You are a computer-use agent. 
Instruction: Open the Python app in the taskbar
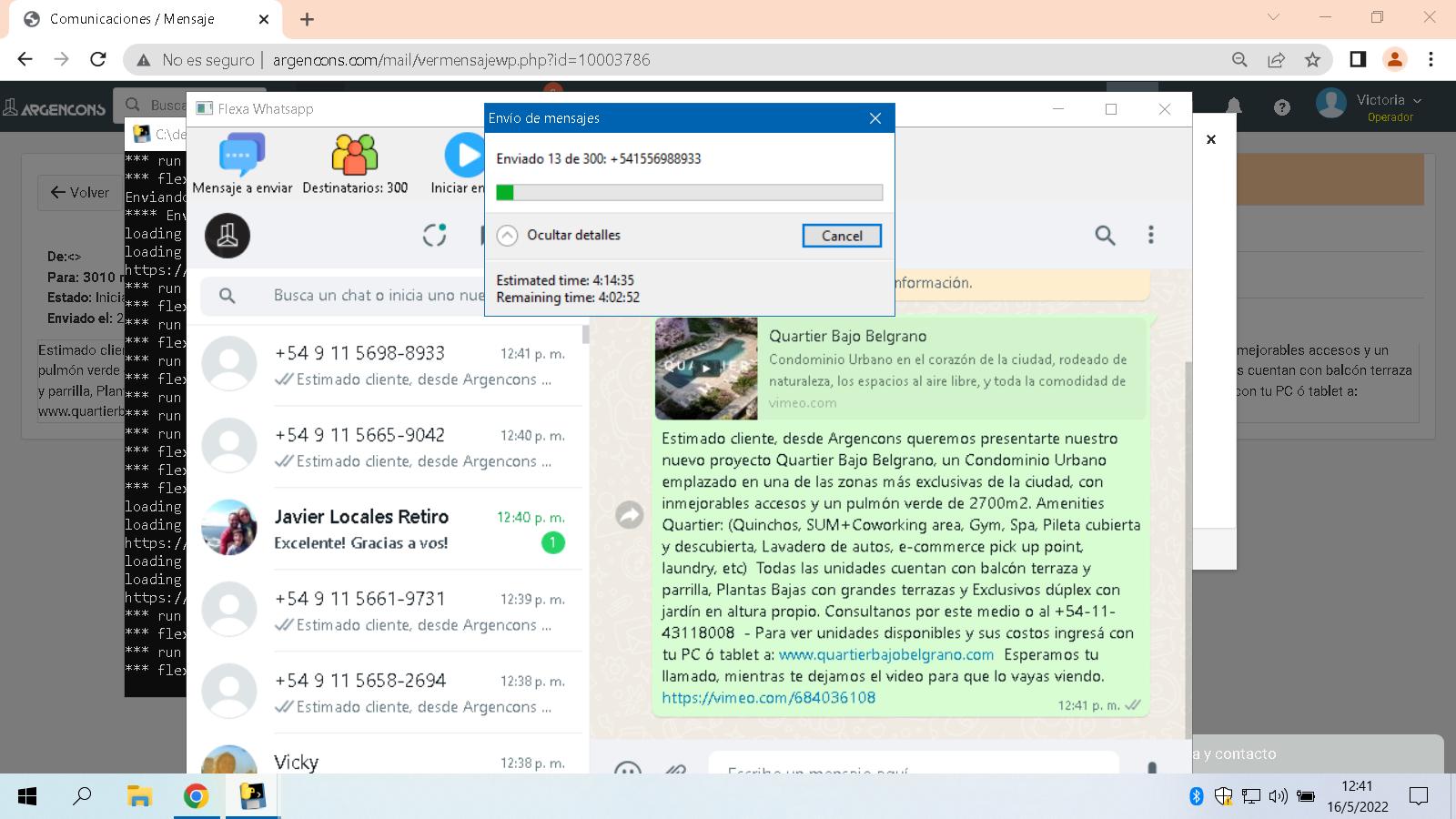(x=252, y=797)
